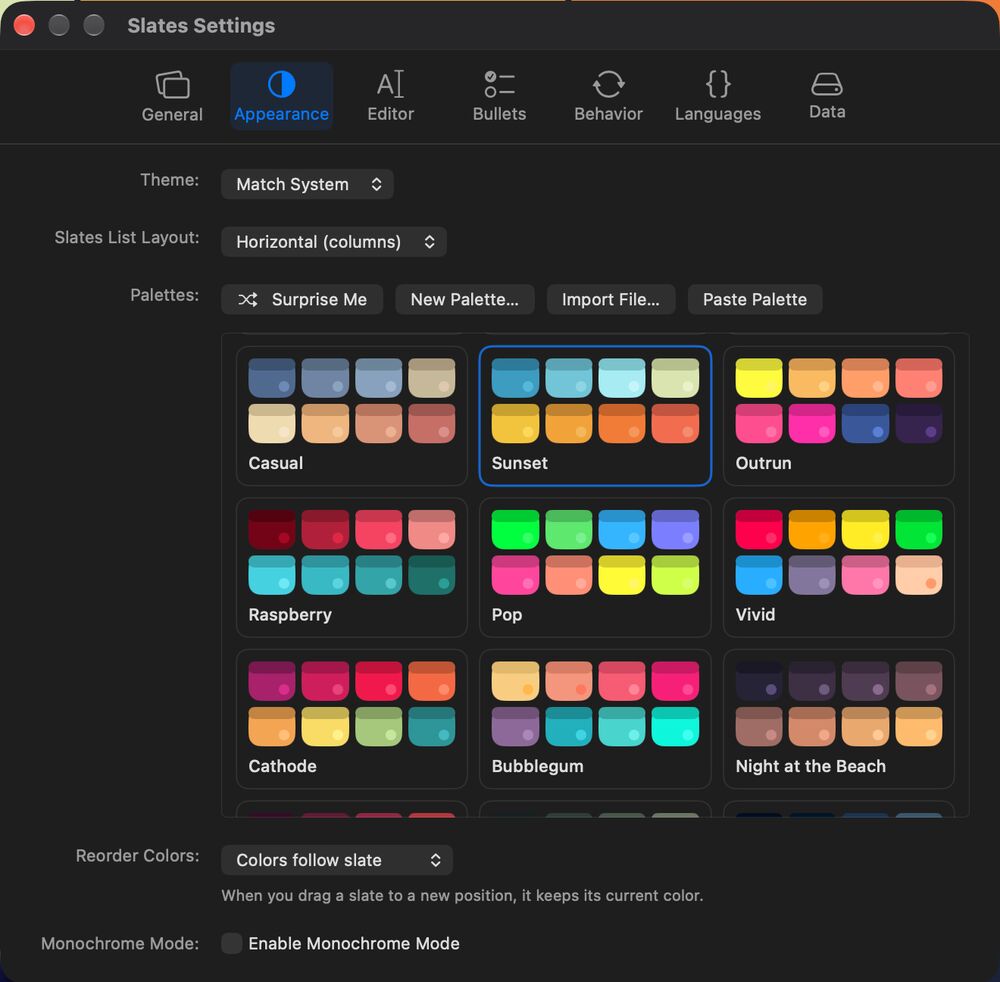The height and width of the screenshot is (982, 1000).
Task: Choose the Vivid palette label
Action: coord(756,615)
